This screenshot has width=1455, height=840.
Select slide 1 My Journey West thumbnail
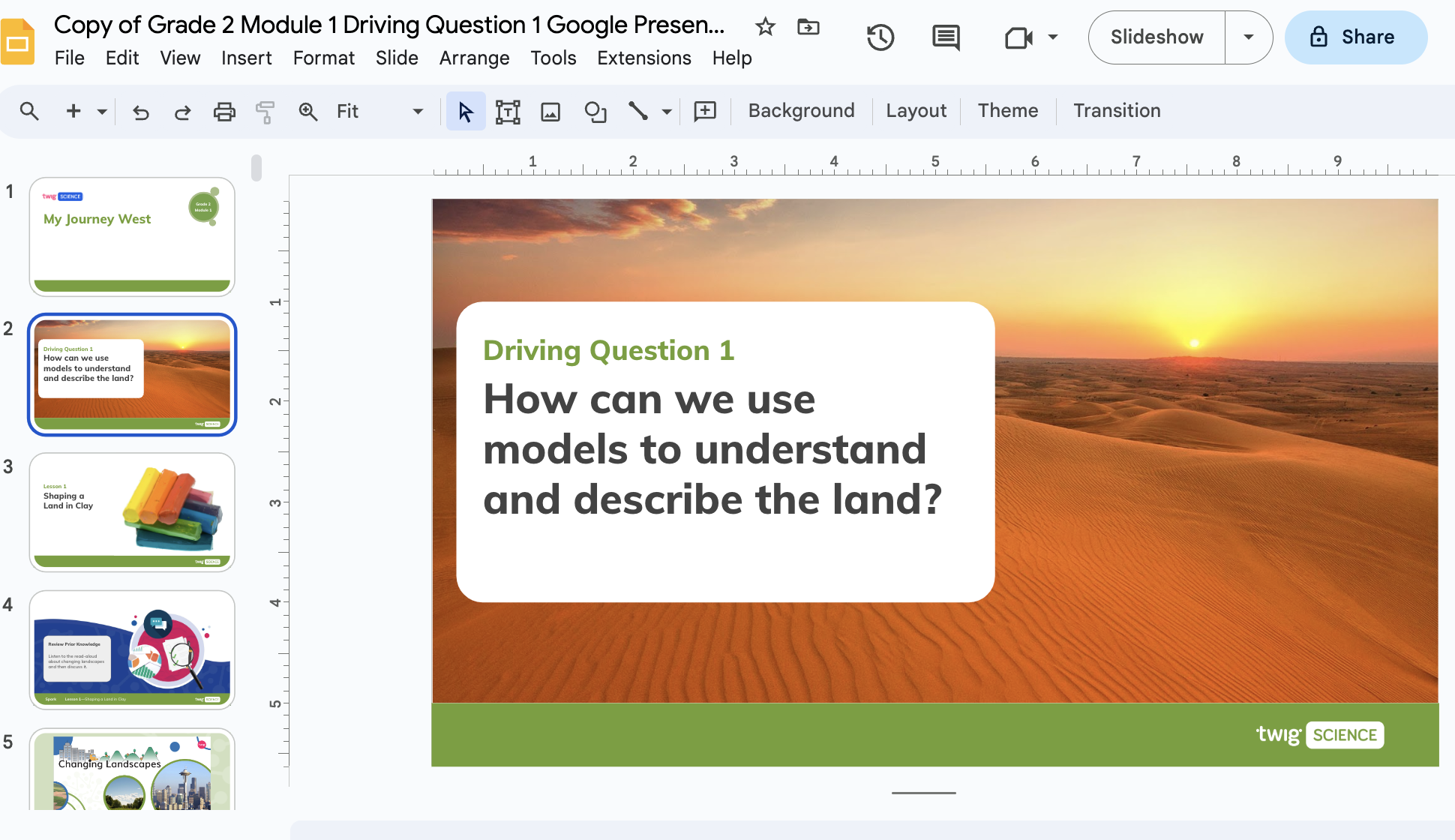(132, 236)
